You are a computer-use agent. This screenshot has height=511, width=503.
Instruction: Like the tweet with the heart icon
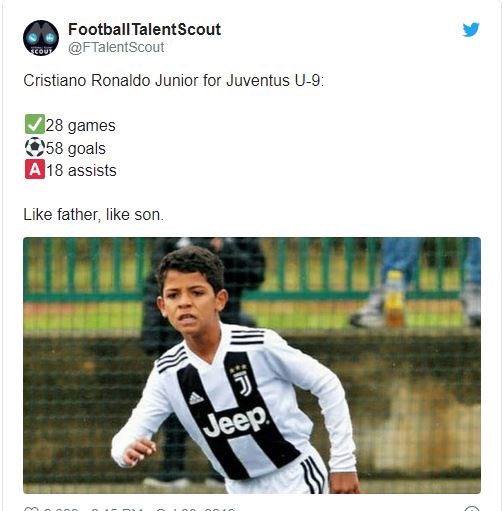[31, 509]
